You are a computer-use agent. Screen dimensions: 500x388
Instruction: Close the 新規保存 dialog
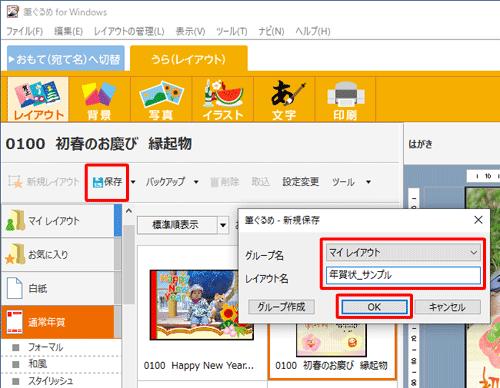point(478,220)
